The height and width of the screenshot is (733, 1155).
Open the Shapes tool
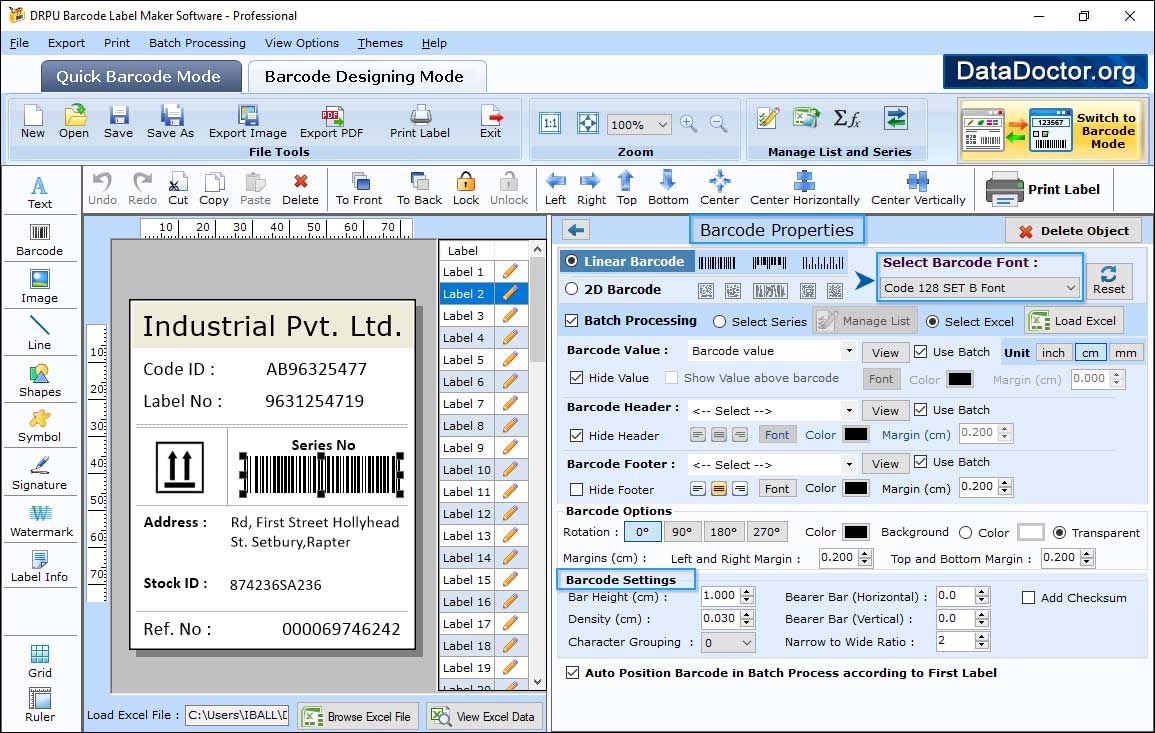[40, 381]
